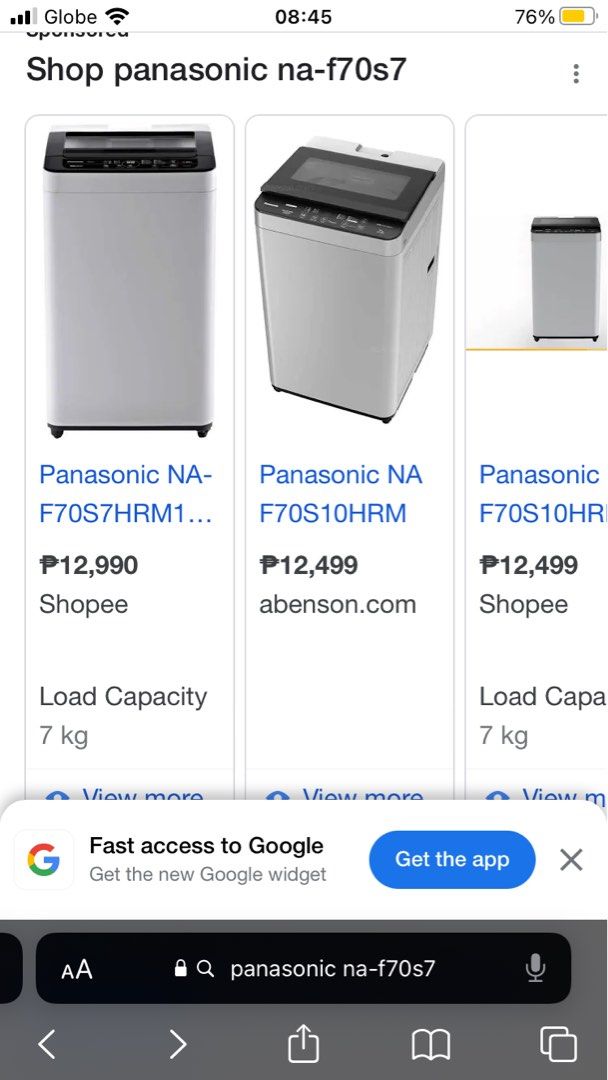Viewport: 608px width, 1080px height.
Task: Navigate forward using the right arrow
Action: (x=176, y=1043)
